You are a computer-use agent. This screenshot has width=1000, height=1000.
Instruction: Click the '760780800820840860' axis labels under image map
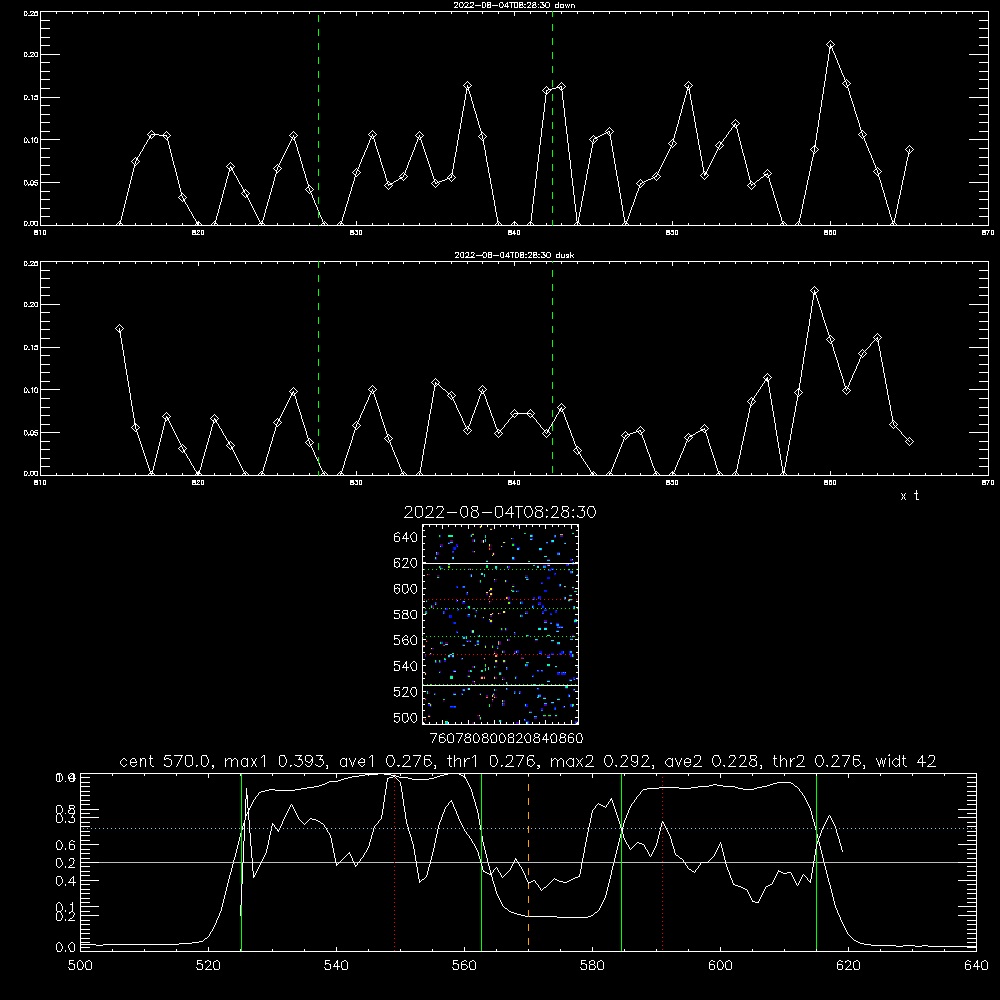[x=506, y=738]
